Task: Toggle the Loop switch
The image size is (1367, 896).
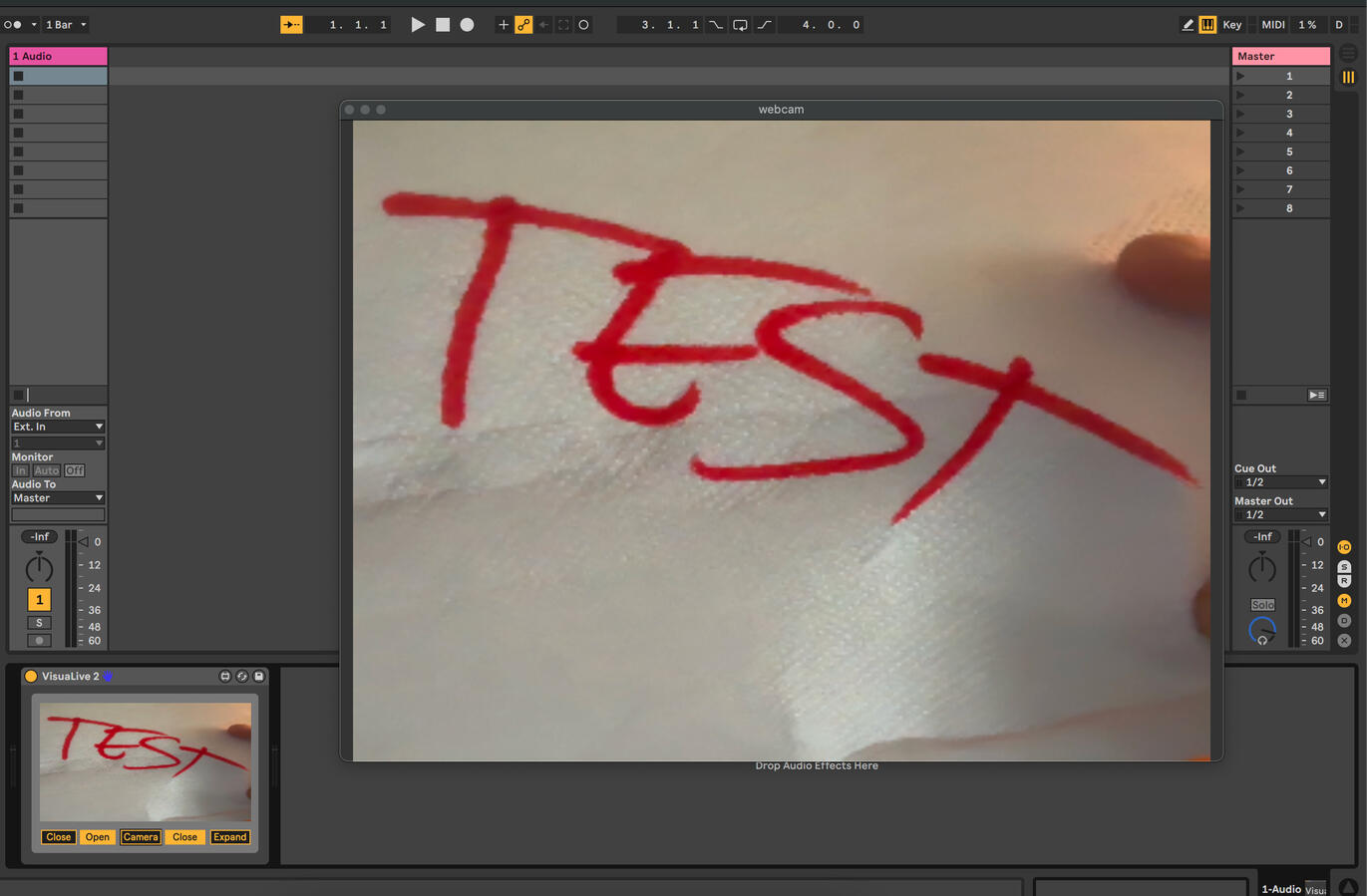Action: click(740, 25)
